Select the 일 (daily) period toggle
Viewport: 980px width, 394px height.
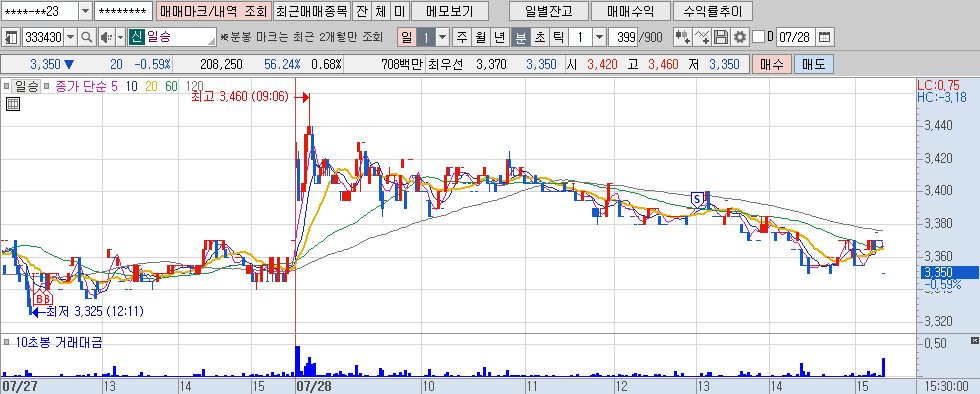(406, 38)
